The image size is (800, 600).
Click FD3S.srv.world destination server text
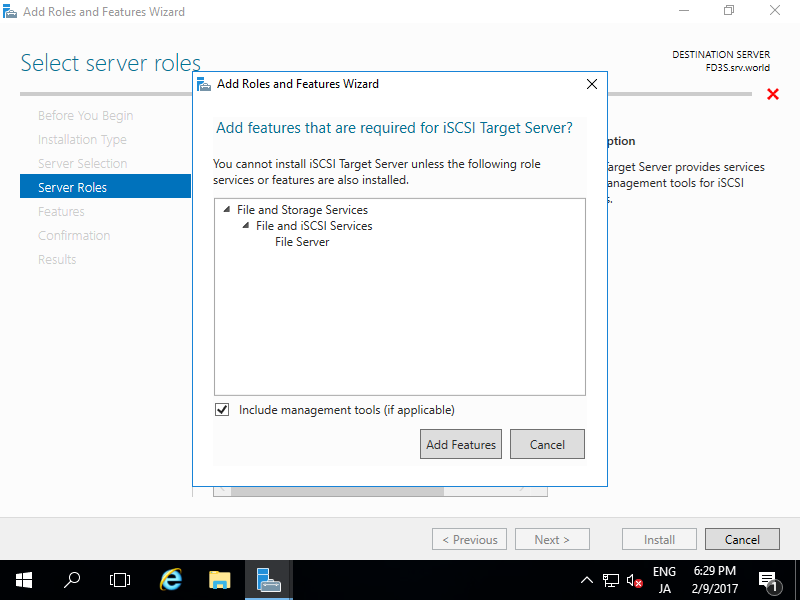(738, 67)
